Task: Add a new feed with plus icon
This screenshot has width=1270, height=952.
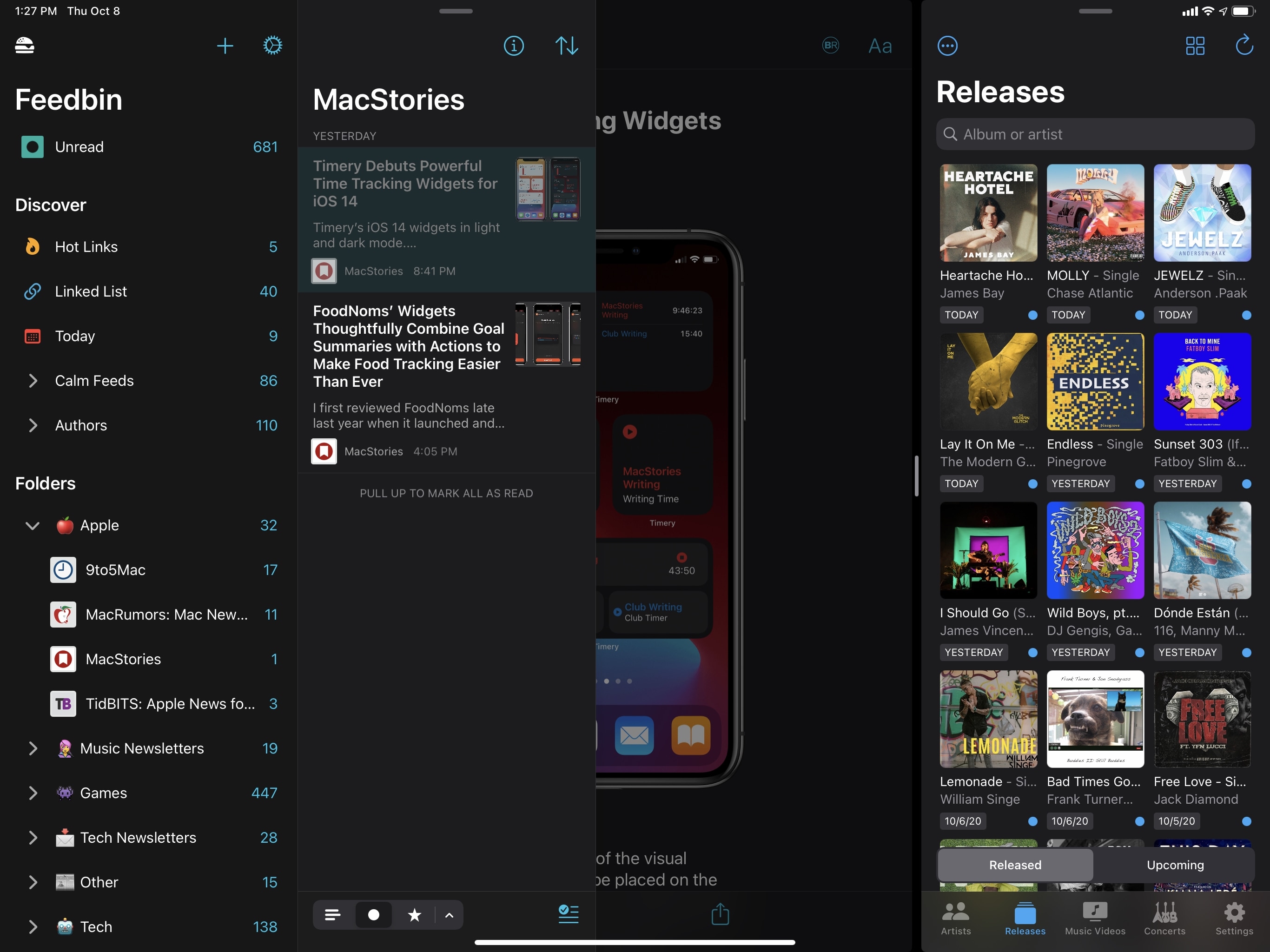Action: point(225,46)
